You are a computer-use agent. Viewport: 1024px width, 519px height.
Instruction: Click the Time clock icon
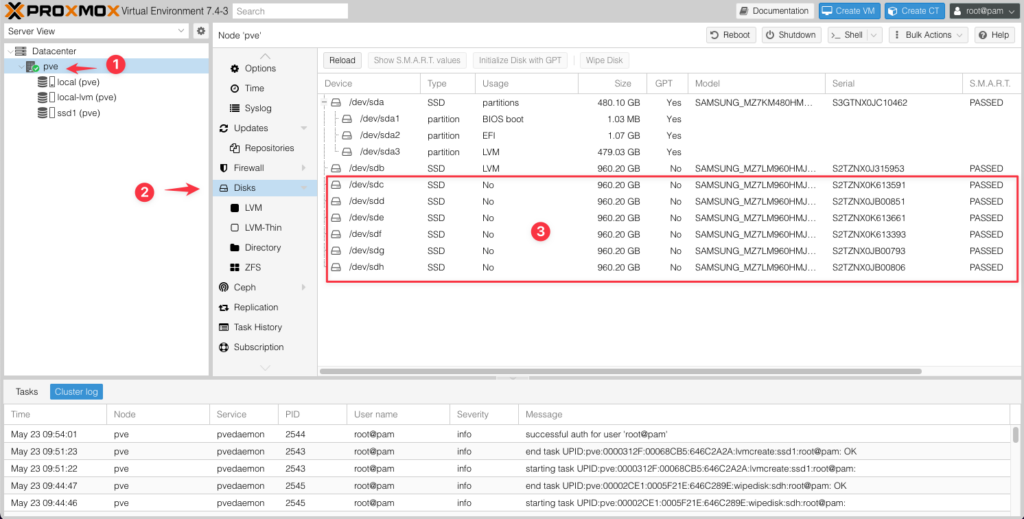pyautogui.click(x=234, y=88)
